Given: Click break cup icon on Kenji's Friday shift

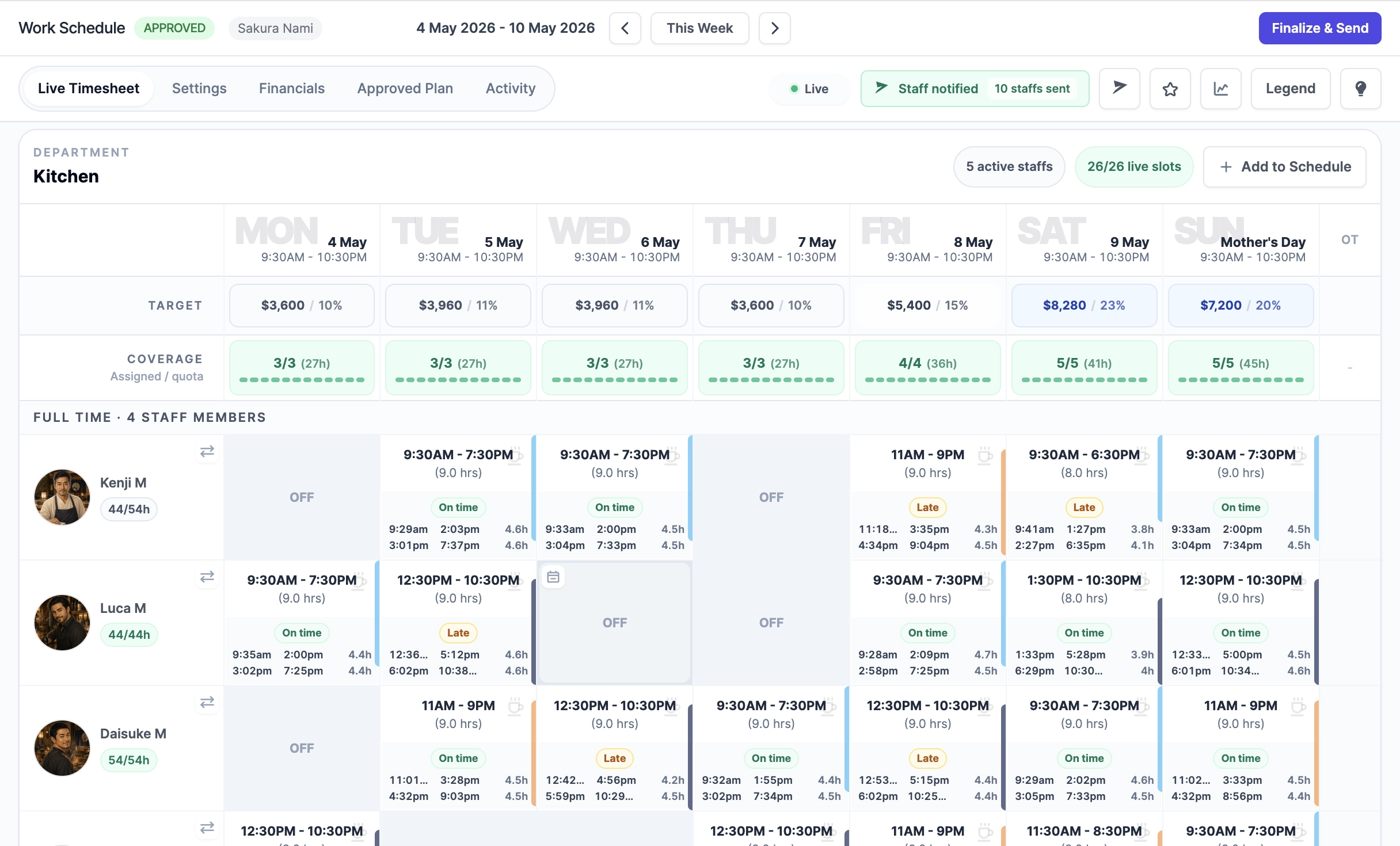Looking at the screenshot, I should pyautogui.click(x=985, y=455).
